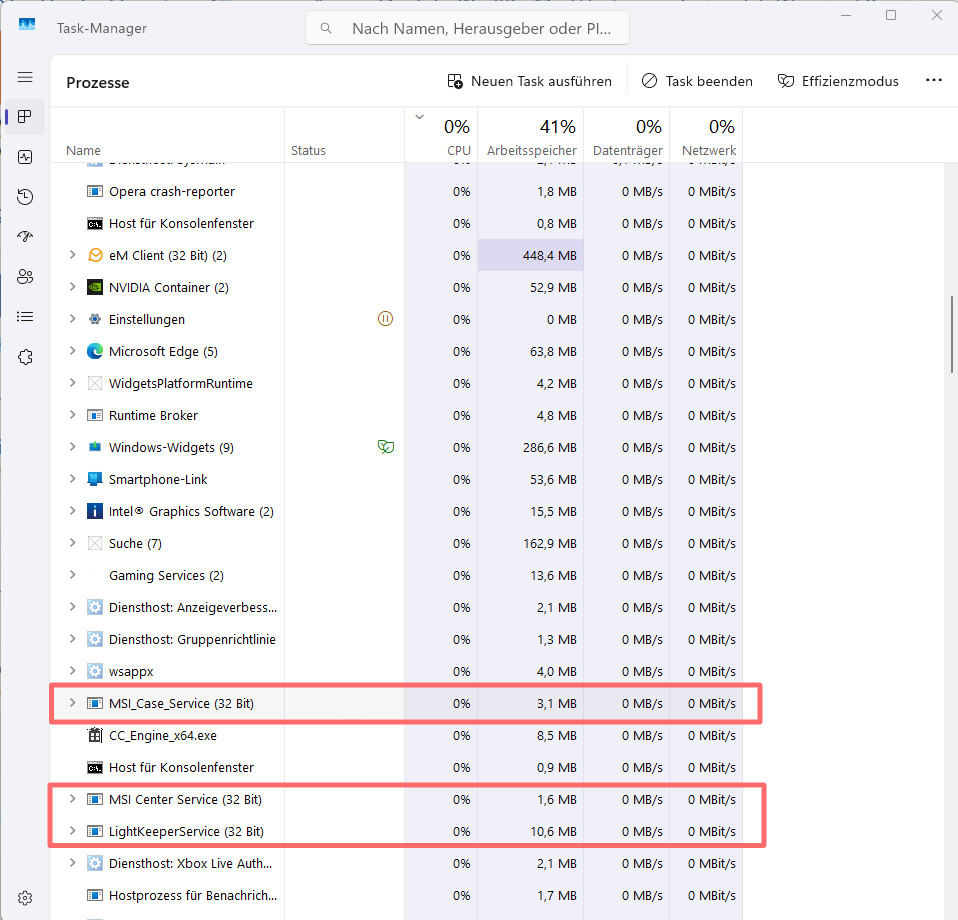The height and width of the screenshot is (920, 958).
Task: Expand the Windows-Widgets group
Action: click(x=73, y=447)
